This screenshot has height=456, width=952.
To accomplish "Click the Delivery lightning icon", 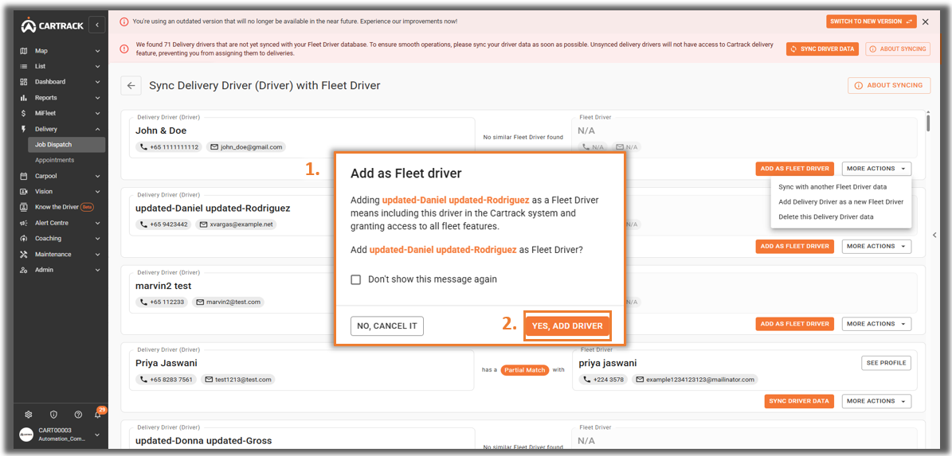I will (24, 129).
